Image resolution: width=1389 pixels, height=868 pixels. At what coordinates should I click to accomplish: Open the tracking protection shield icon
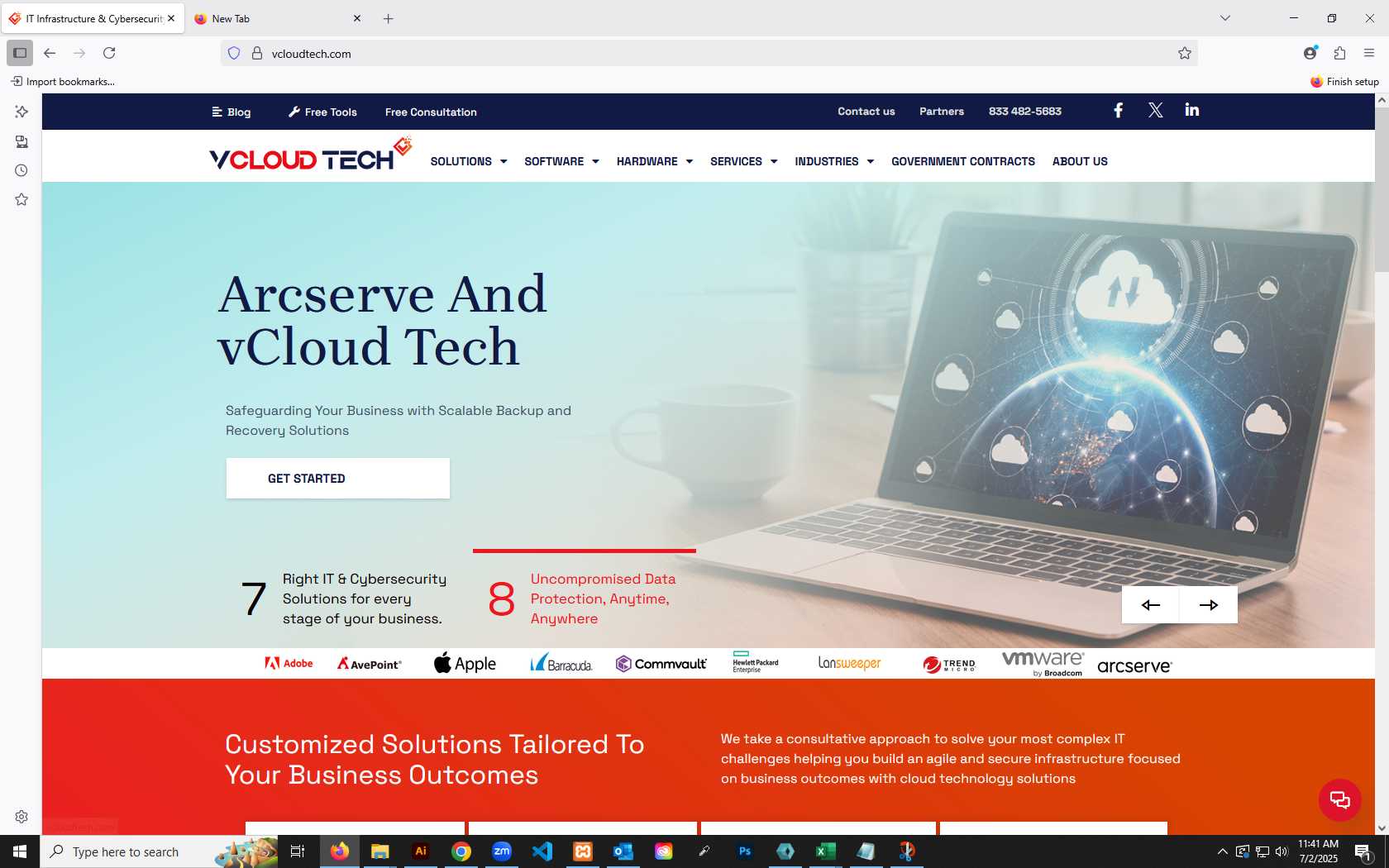pyautogui.click(x=234, y=54)
